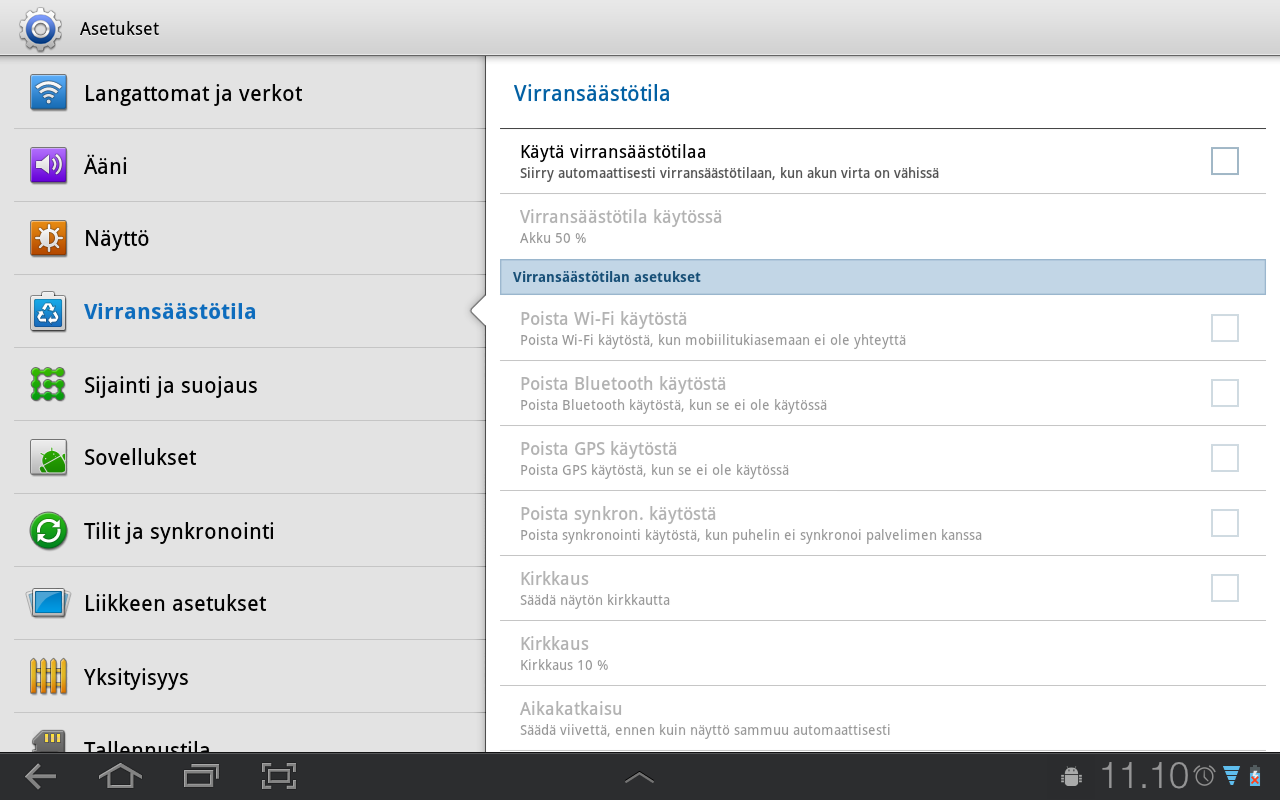Open Langattomat ja verkot Wi-Fi icon
The image size is (1280, 800).
click(48, 93)
